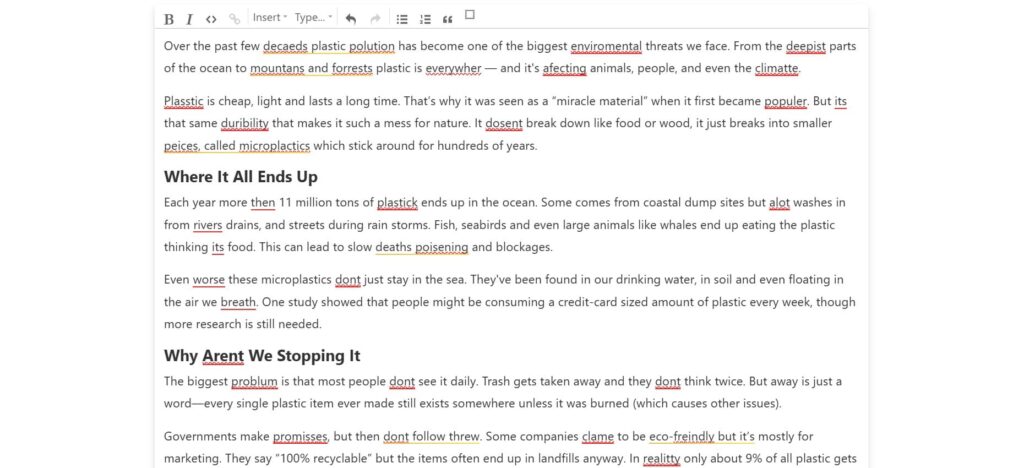1024x468 pixels.
Task: Click the flagged word "microplactics"
Action: click(274, 146)
